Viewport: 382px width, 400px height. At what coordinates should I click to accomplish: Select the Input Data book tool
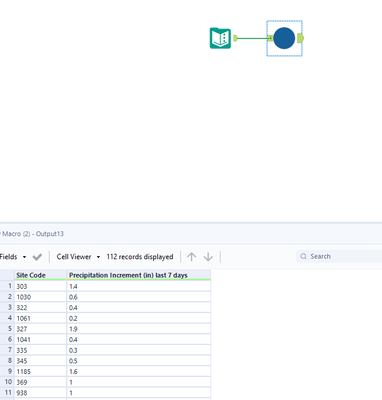pos(220,38)
